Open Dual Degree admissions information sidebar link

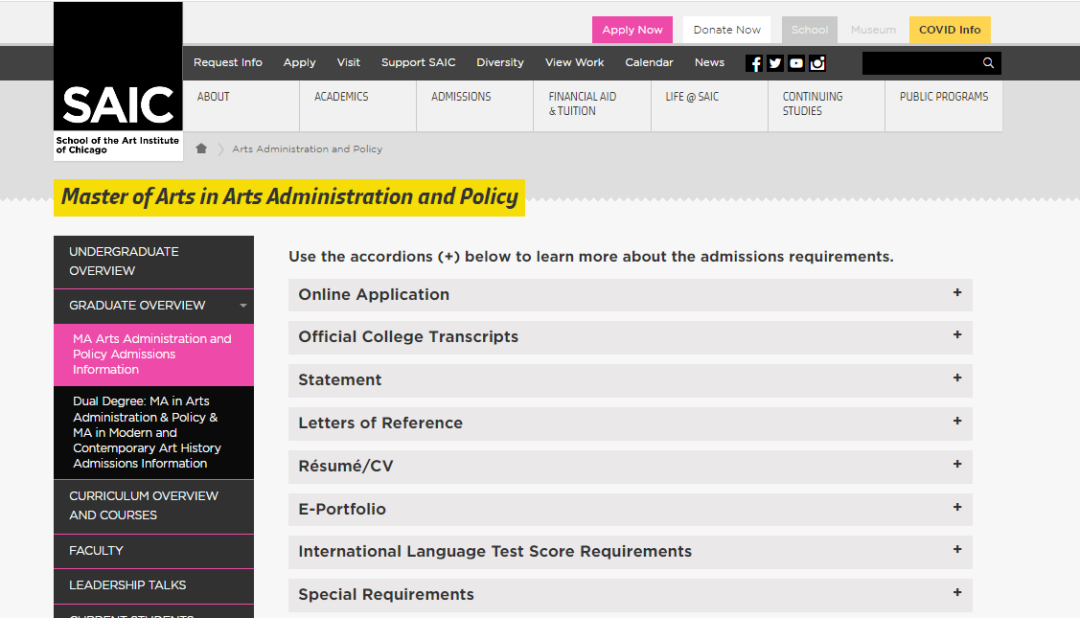click(154, 432)
